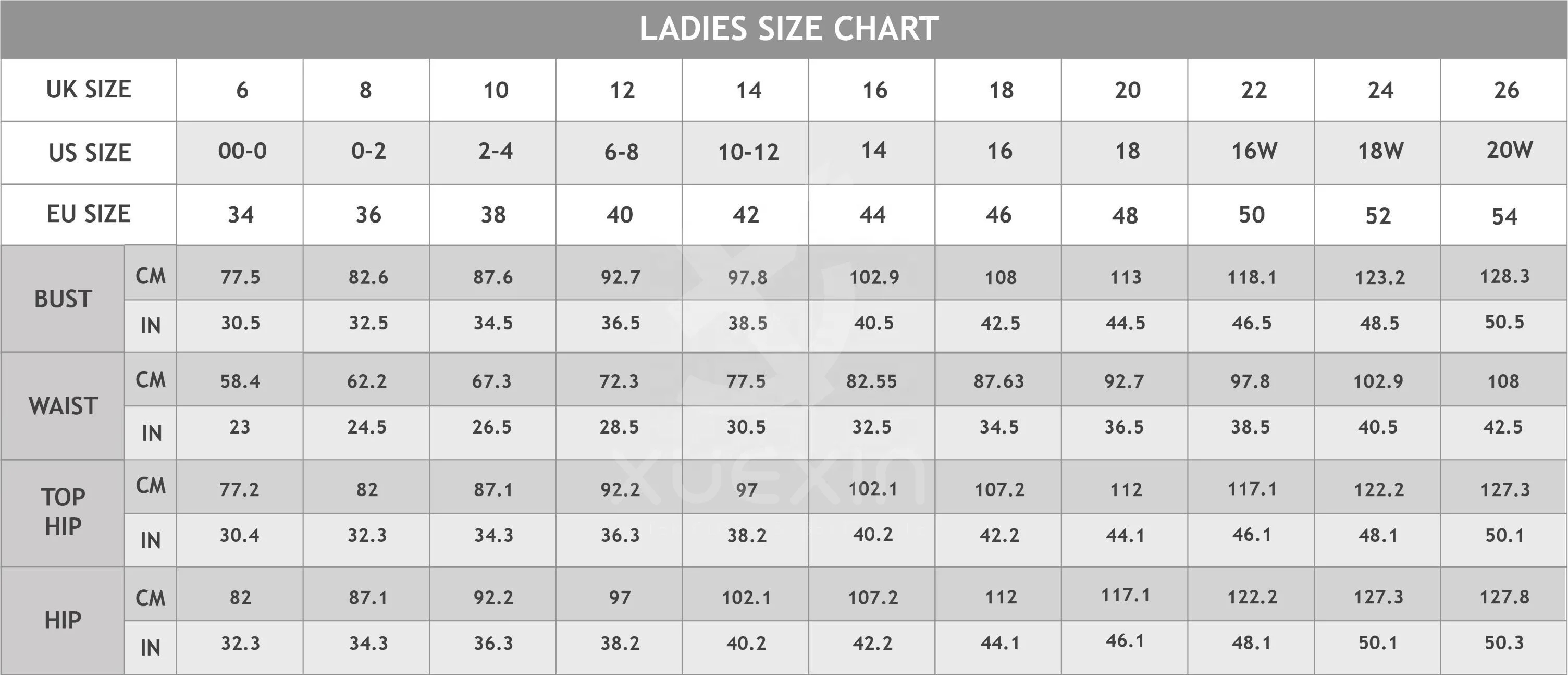Select US size 20W cell

coord(1504,153)
